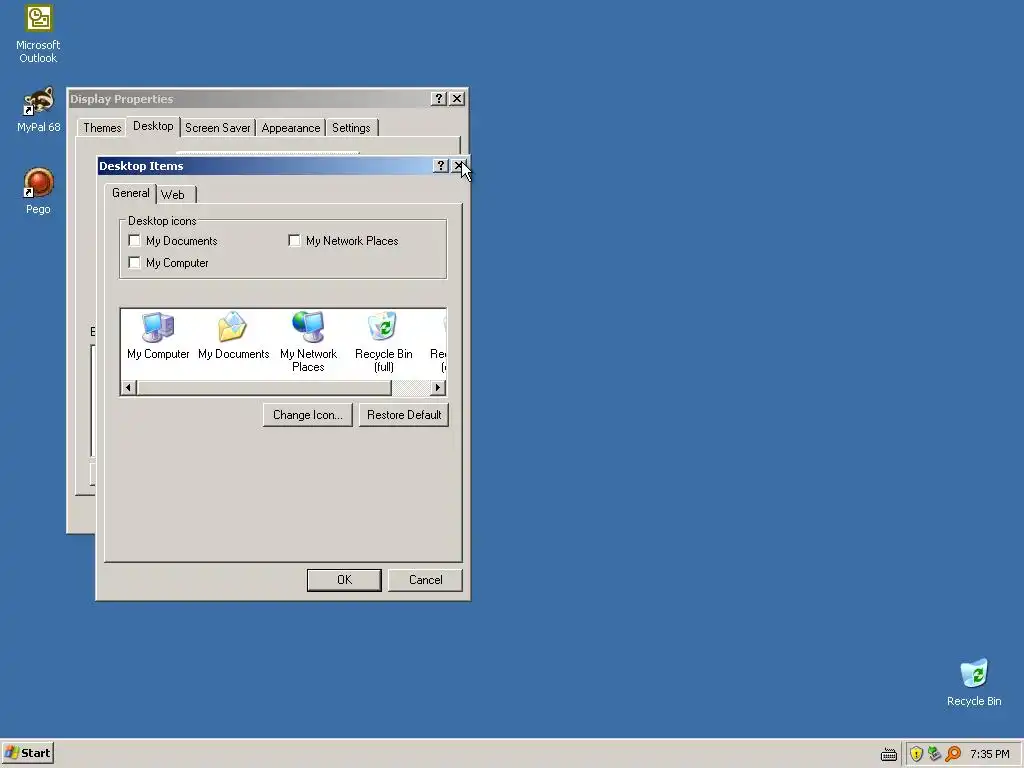The width and height of the screenshot is (1024, 768).
Task: Close the Display Properties window
Action: 457,99
